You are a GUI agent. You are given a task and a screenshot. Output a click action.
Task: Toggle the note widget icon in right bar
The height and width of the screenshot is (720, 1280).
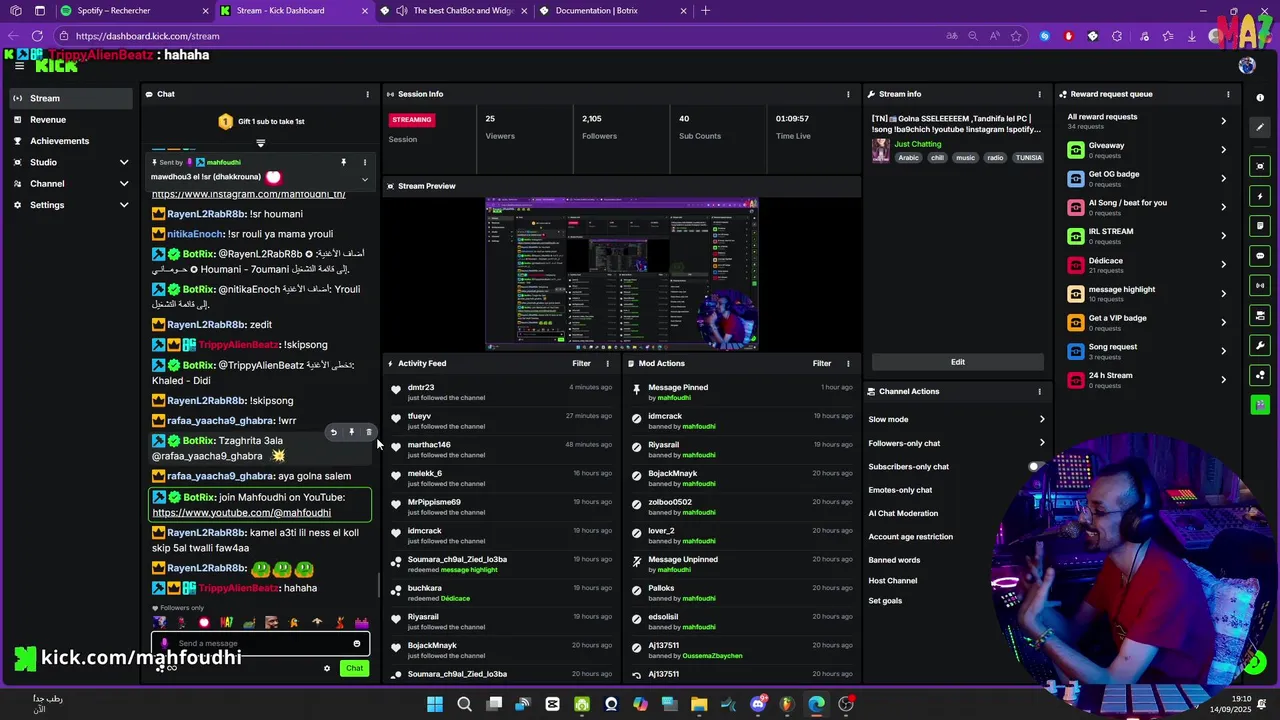point(1260,226)
